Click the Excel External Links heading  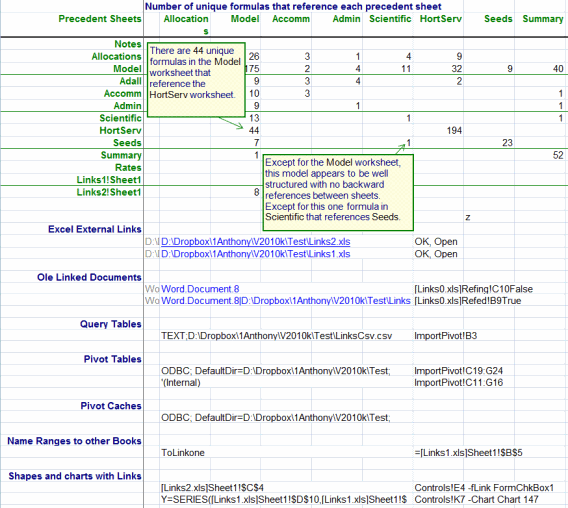point(95,229)
